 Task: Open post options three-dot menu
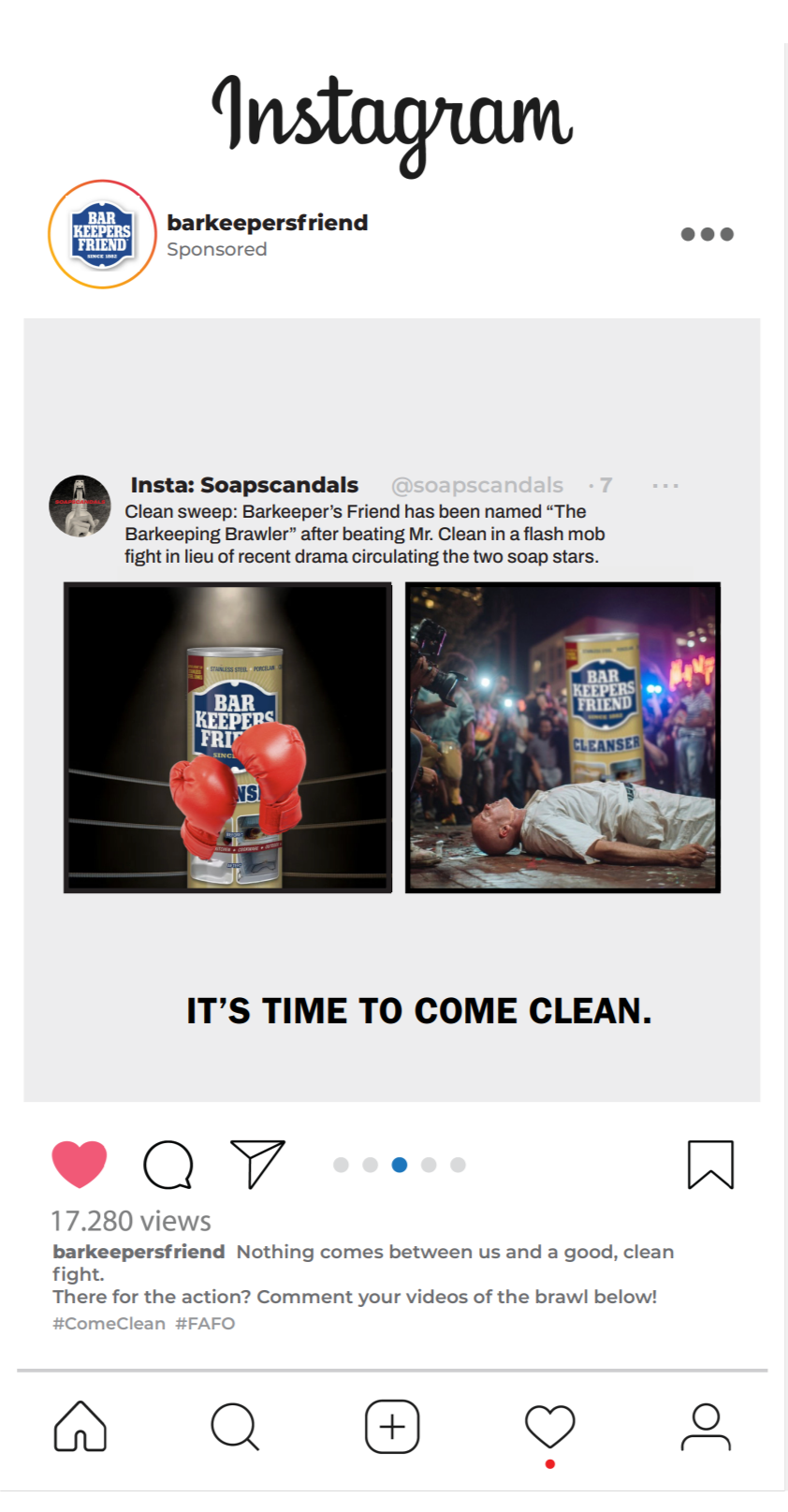pyautogui.click(x=708, y=234)
